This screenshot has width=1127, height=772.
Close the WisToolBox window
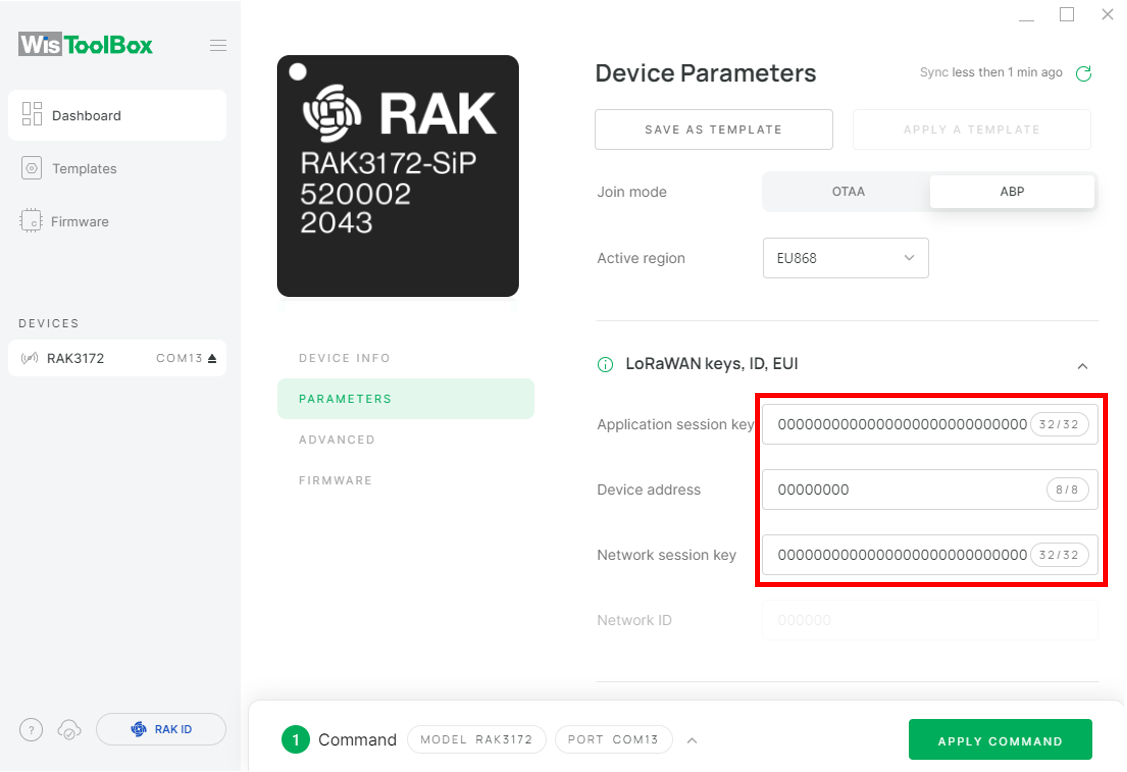1108,14
